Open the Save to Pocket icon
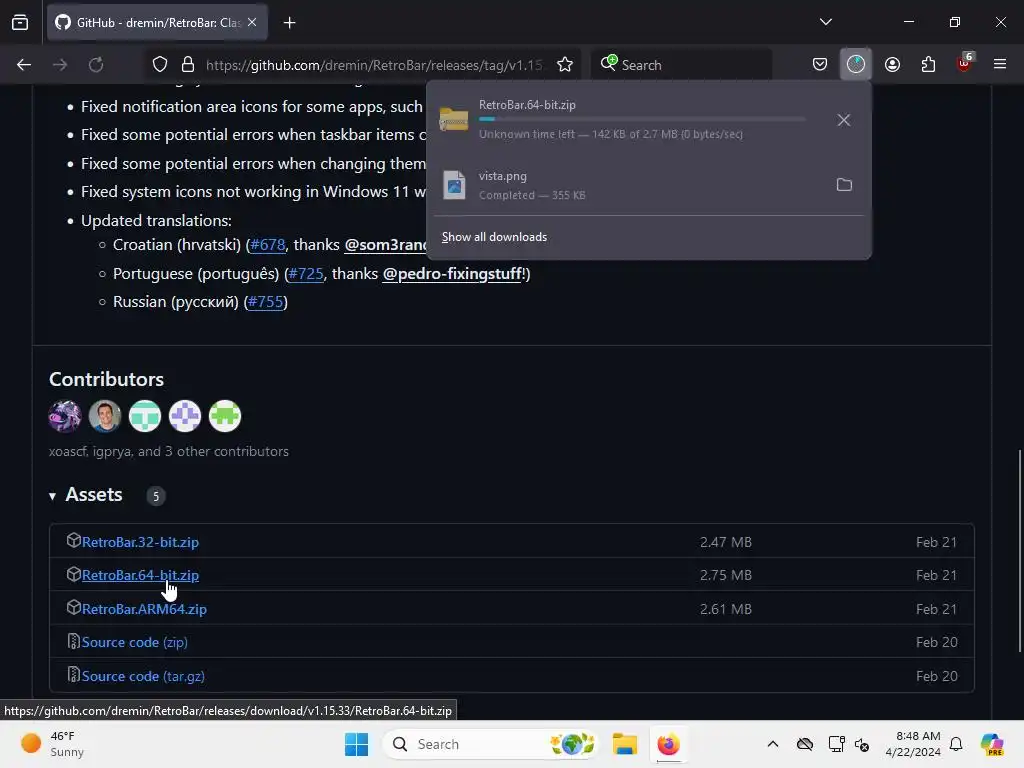The width and height of the screenshot is (1024, 768). click(820, 65)
